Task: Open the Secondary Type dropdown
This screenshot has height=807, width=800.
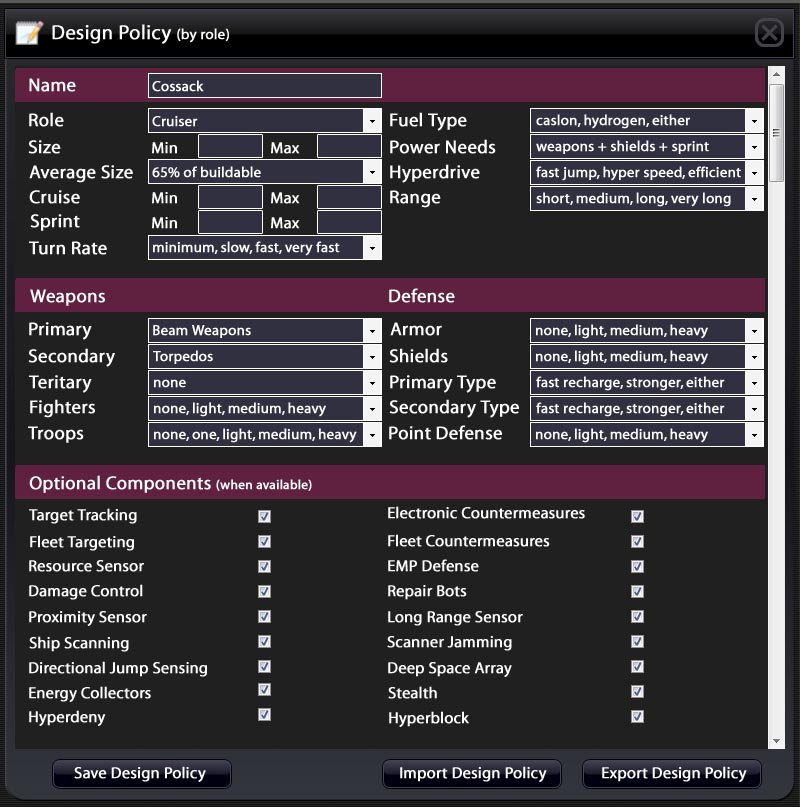Action: pyautogui.click(x=647, y=408)
